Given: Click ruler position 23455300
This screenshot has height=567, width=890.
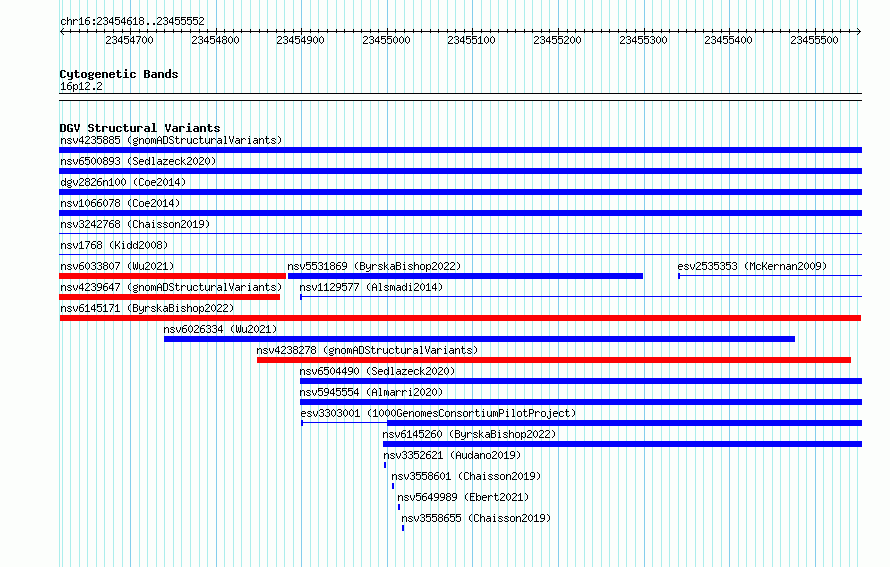Looking at the screenshot, I should (643, 40).
